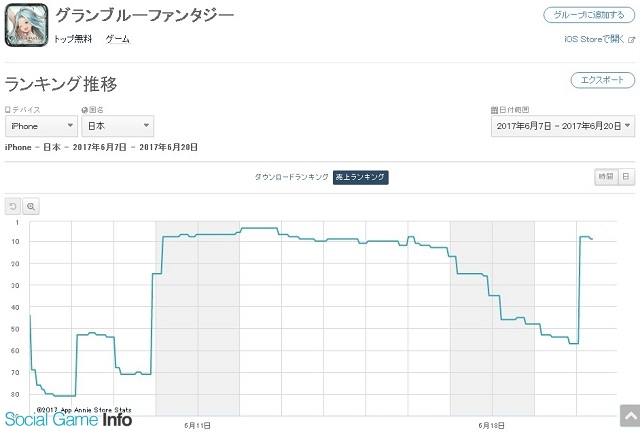This screenshot has width=640, height=432.
Task: Open the 日本 country dropdown
Action: [x=118, y=126]
